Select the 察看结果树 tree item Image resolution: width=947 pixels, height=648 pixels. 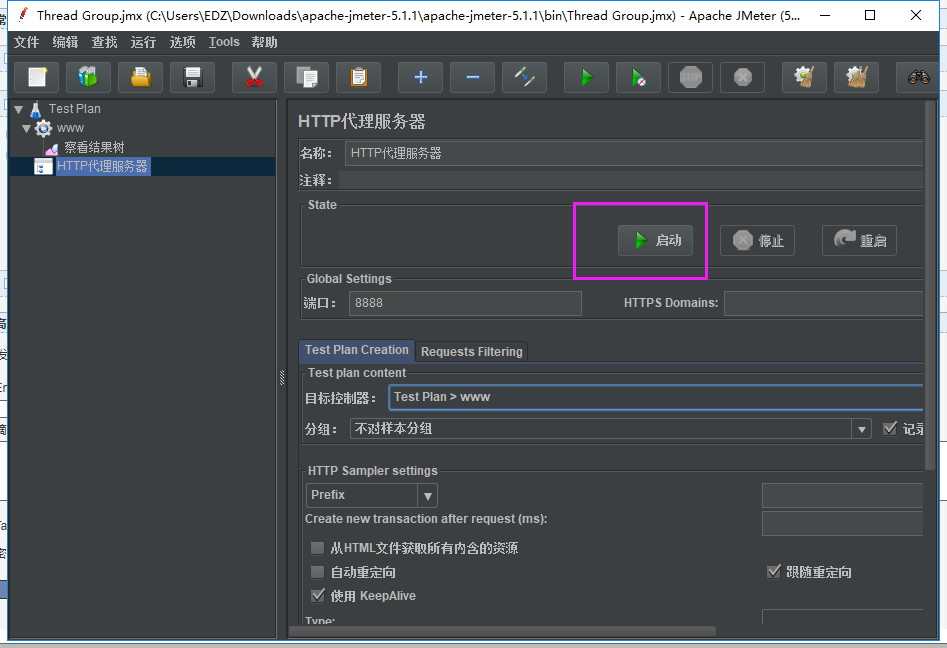tap(94, 147)
